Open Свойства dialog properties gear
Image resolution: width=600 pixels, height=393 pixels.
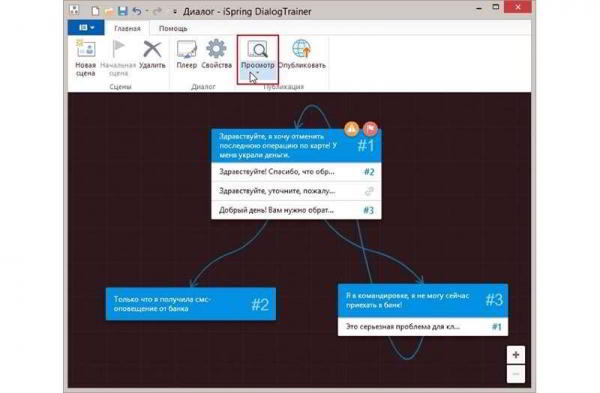(x=216, y=49)
